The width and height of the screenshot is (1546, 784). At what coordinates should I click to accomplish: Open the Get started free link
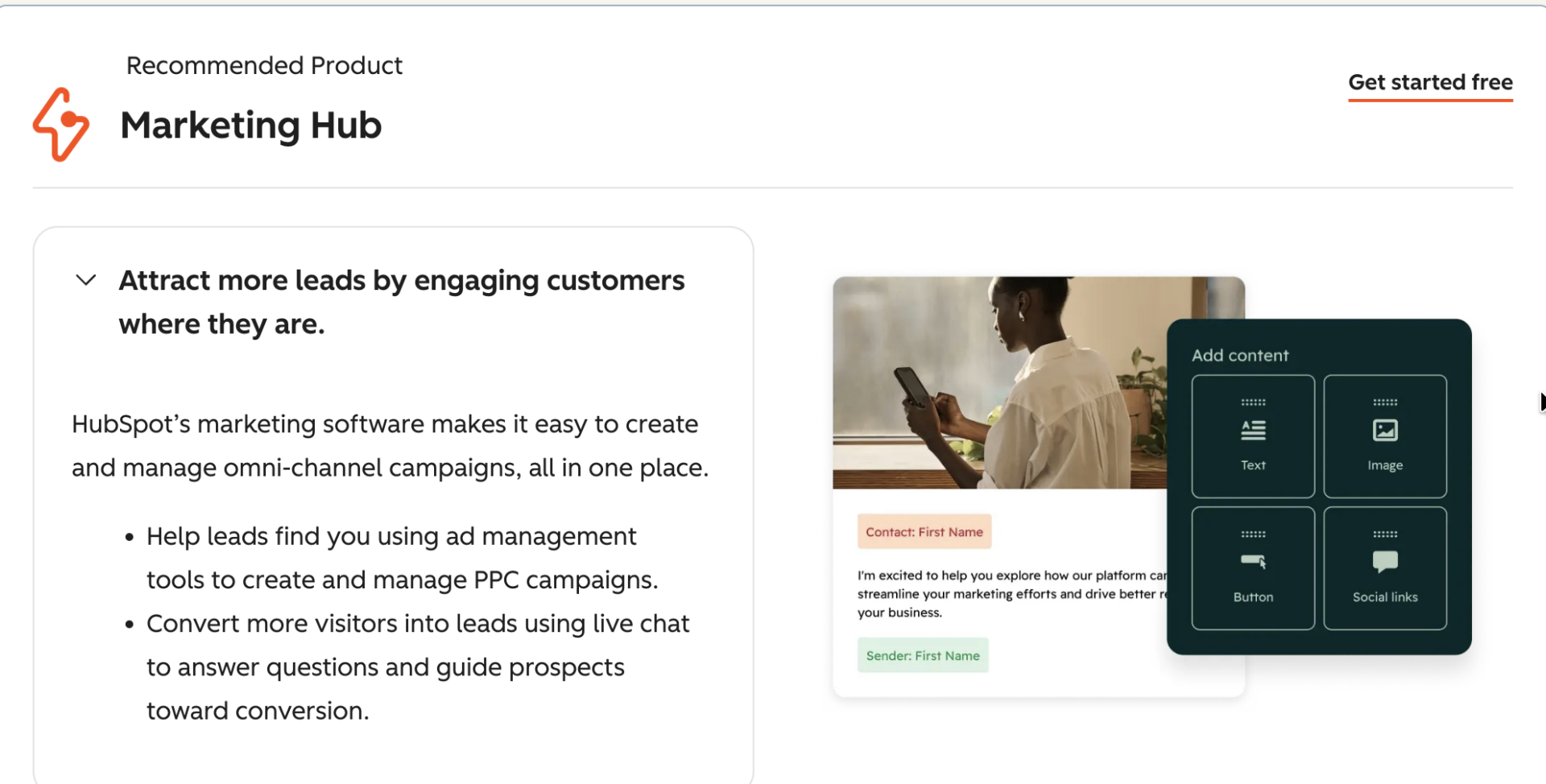(1430, 83)
